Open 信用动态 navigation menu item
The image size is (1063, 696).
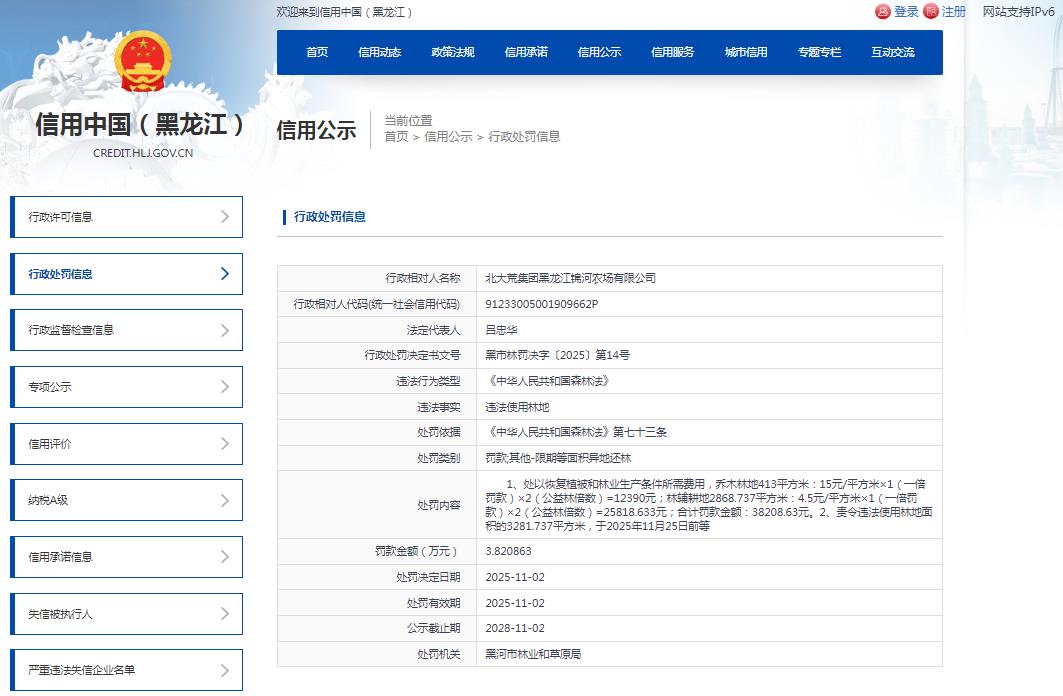[380, 52]
